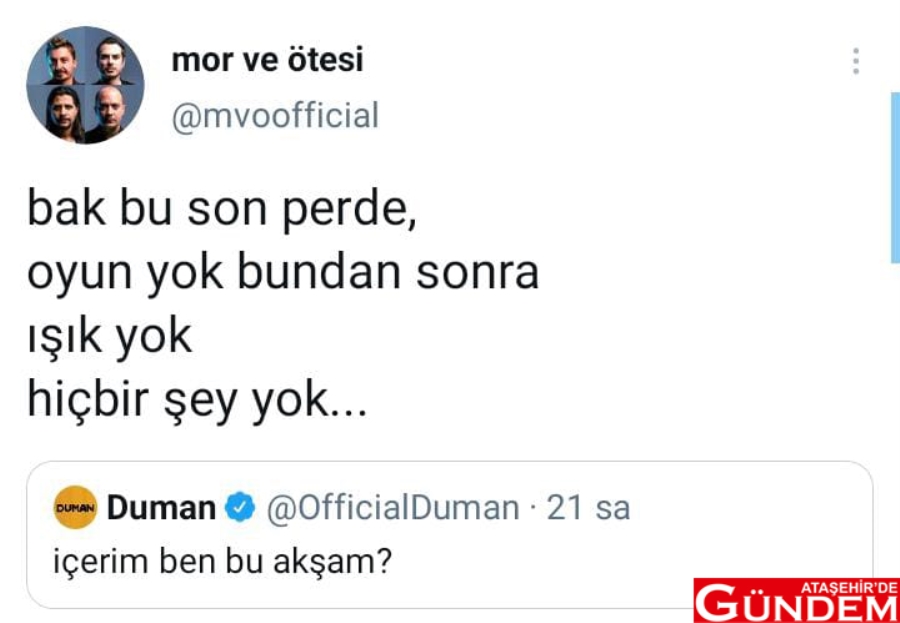The height and width of the screenshot is (623, 900).
Task: Click the line 'hiçbir şey yok...'
Action: click(x=196, y=401)
